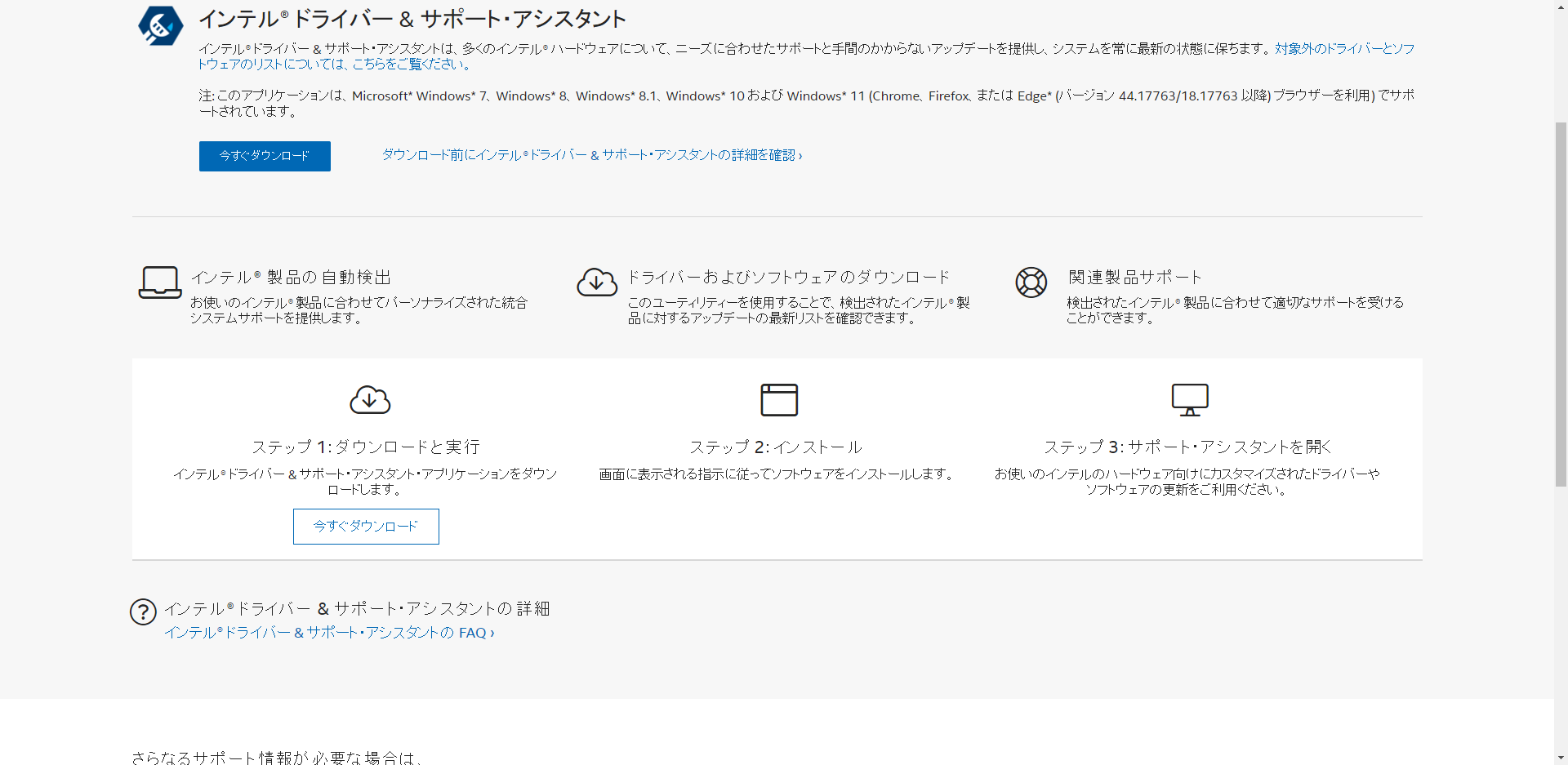Screen dimensions: 1568x765
Task: Click the Intel Driver & Support Assistant logo icon
Action: click(161, 25)
